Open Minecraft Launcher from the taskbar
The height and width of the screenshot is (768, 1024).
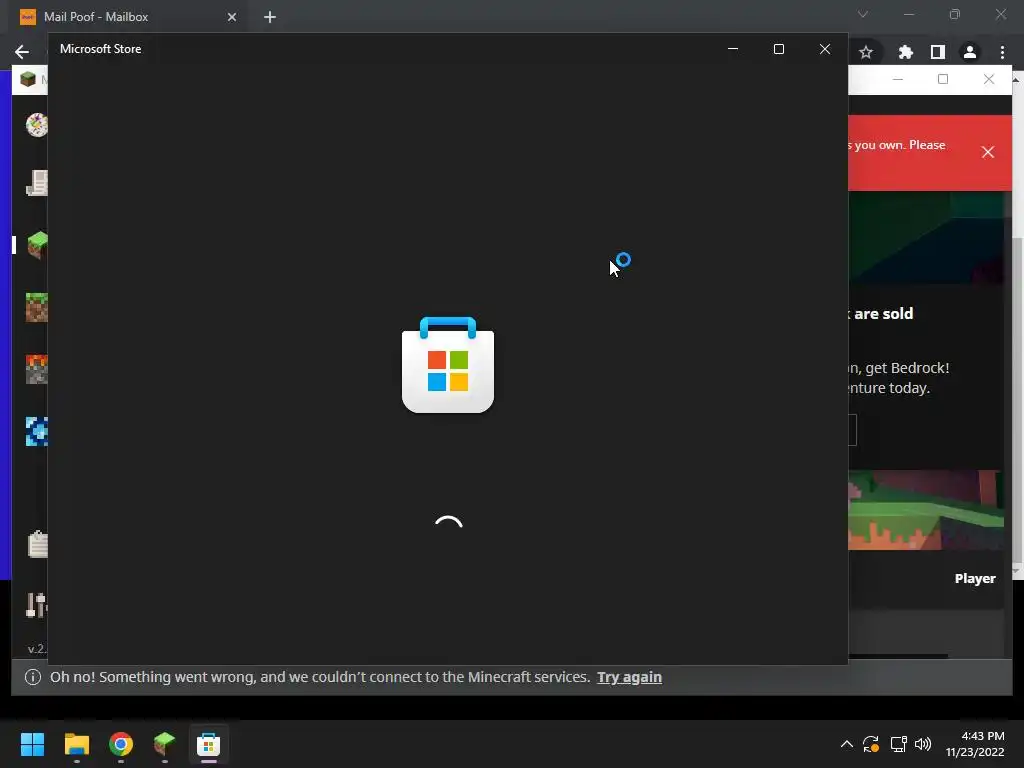165,744
